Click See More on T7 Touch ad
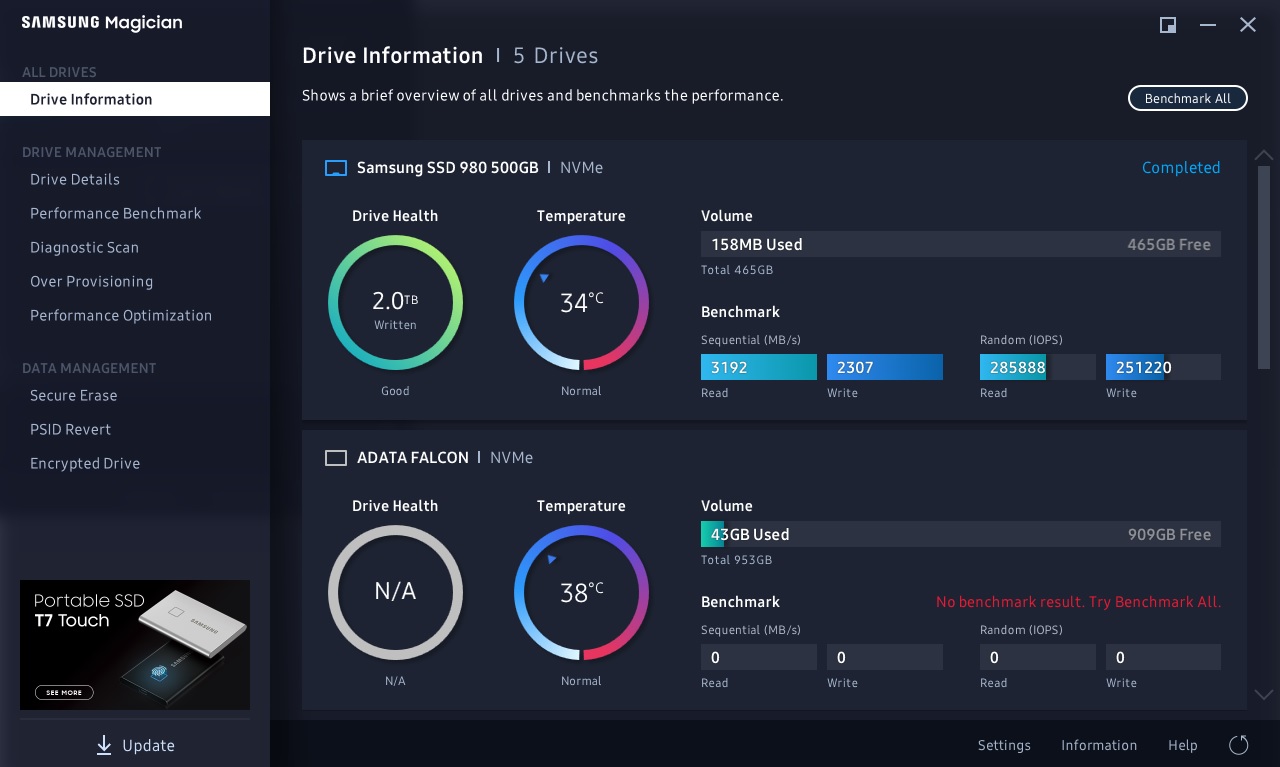The height and width of the screenshot is (767, 1280). click(x=65, y=692)
